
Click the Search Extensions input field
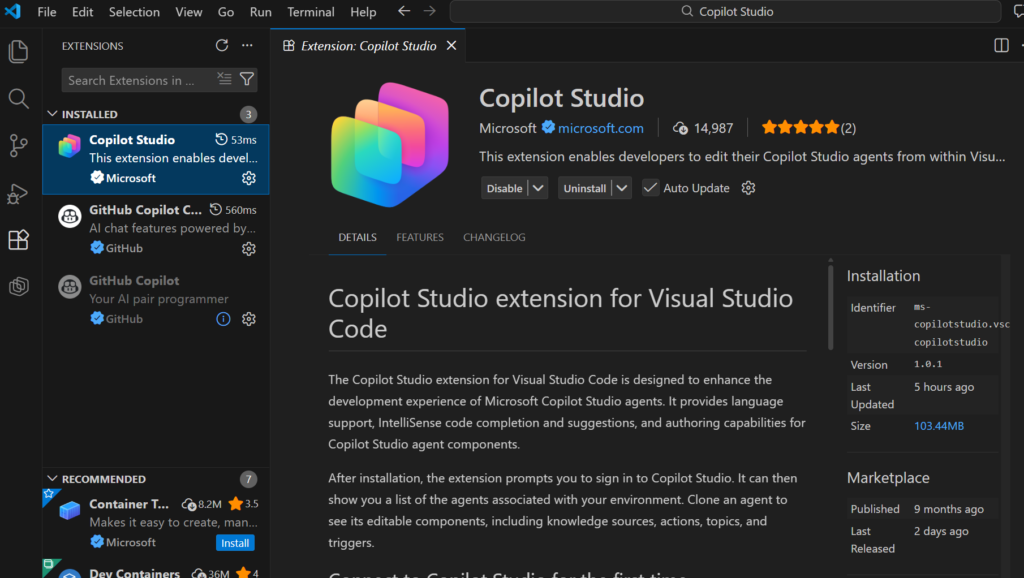click(x=138, y=80)
